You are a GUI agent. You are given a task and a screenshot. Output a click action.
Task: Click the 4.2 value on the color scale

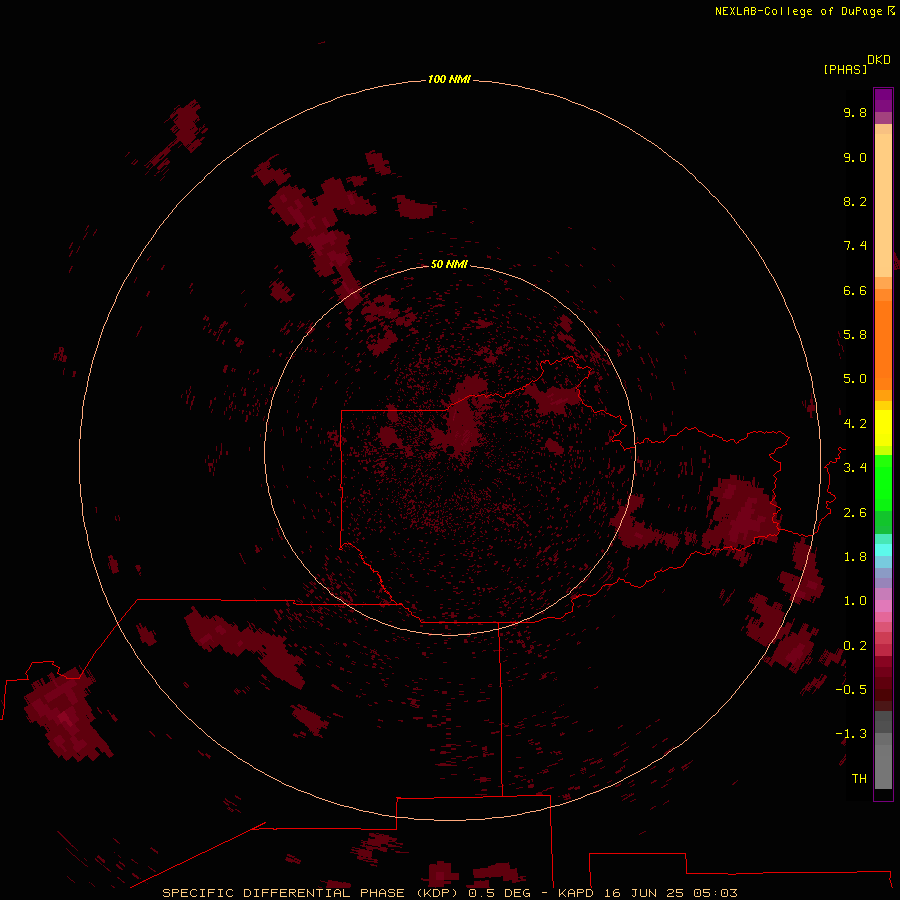[x=855, y=424]
